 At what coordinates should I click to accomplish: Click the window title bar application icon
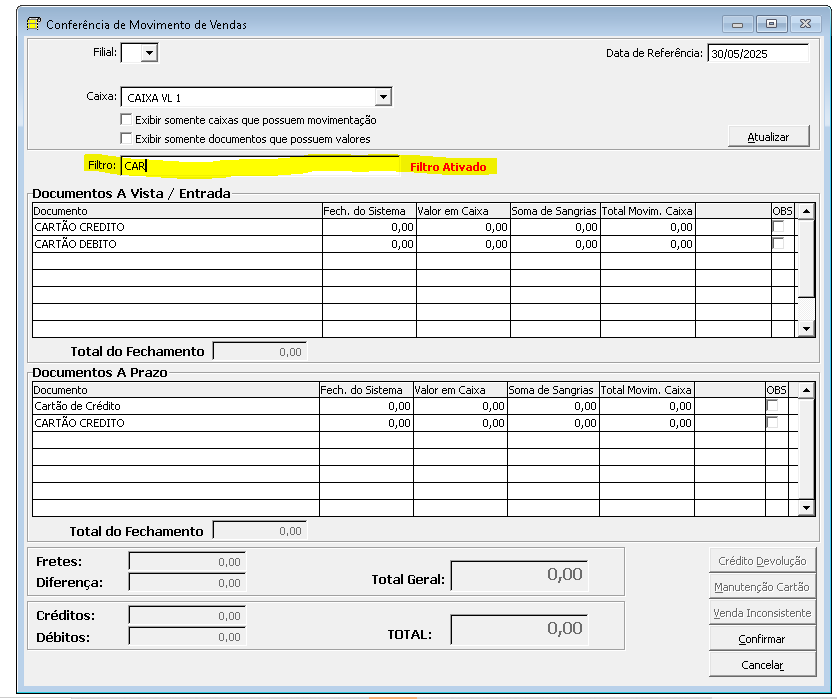click(34, 24)
